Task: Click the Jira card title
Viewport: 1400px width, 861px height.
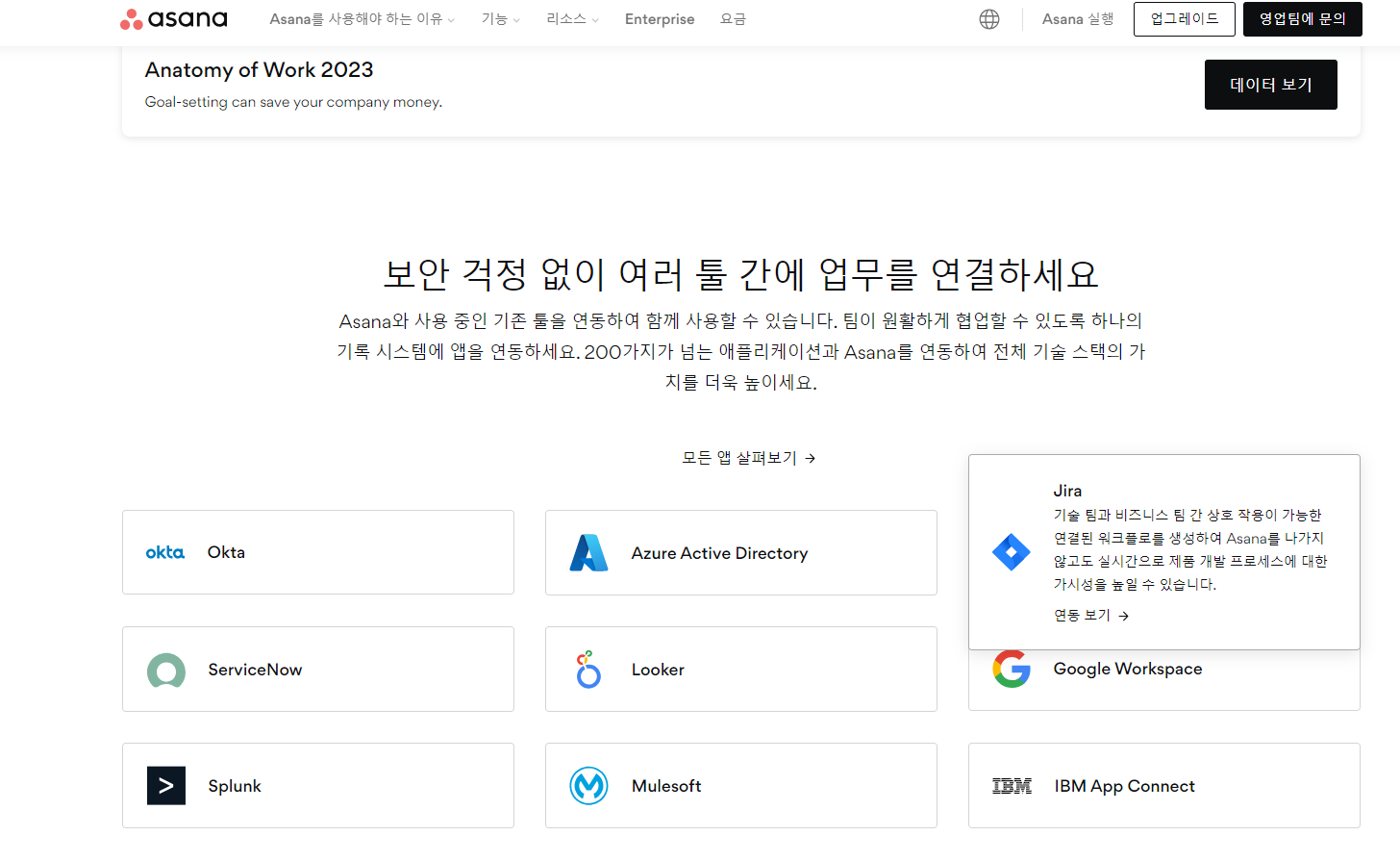Action: (x=1067, y=491)
